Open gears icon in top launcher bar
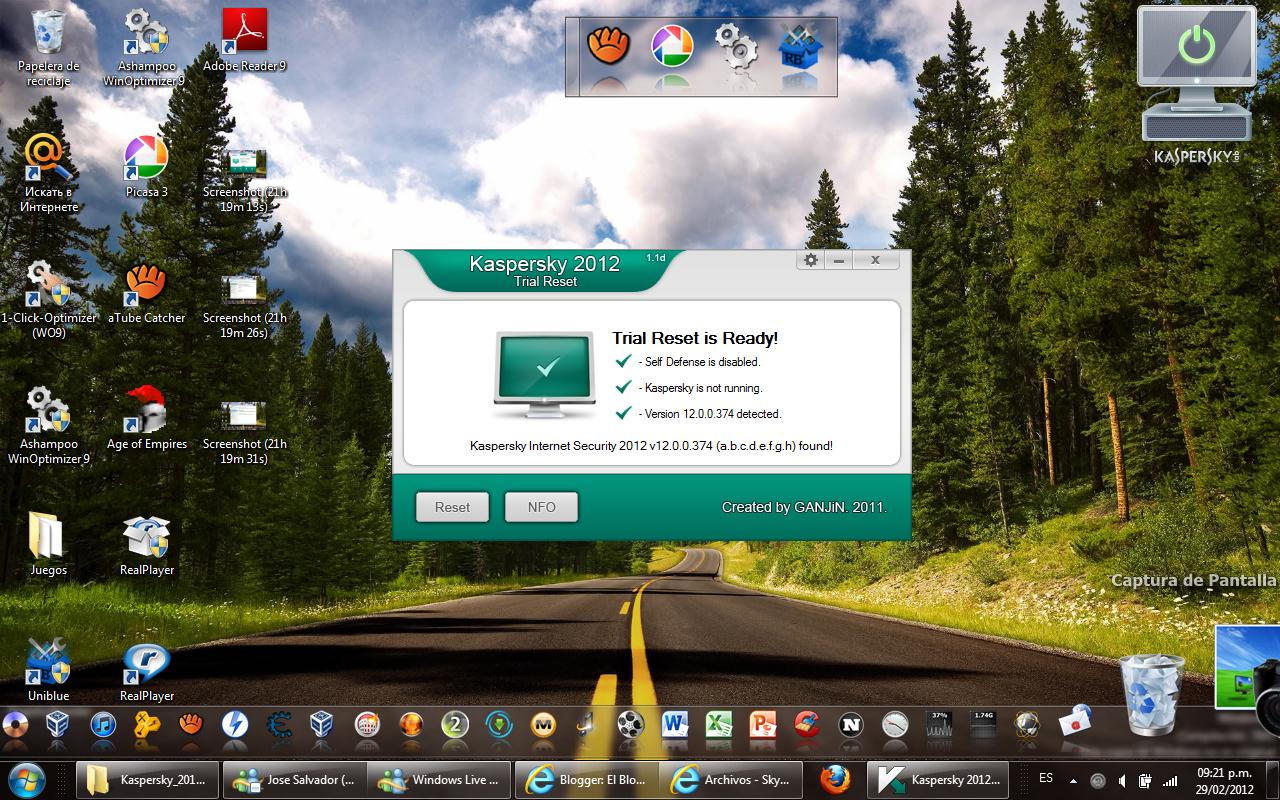The width and height of the screenshot is (1280, 800). click(736, 45)
